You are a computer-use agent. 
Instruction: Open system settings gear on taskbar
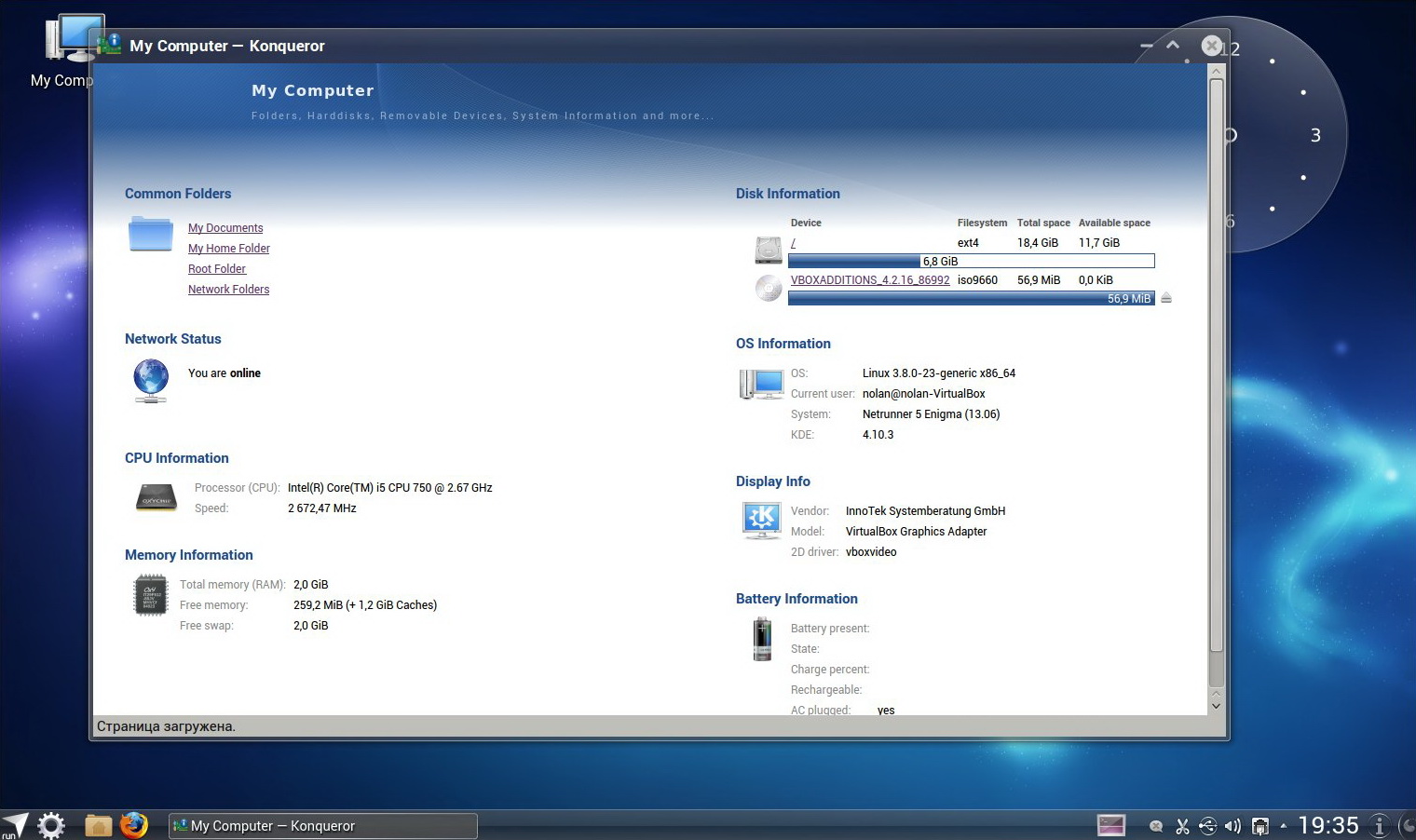click(x=51, y=825)
